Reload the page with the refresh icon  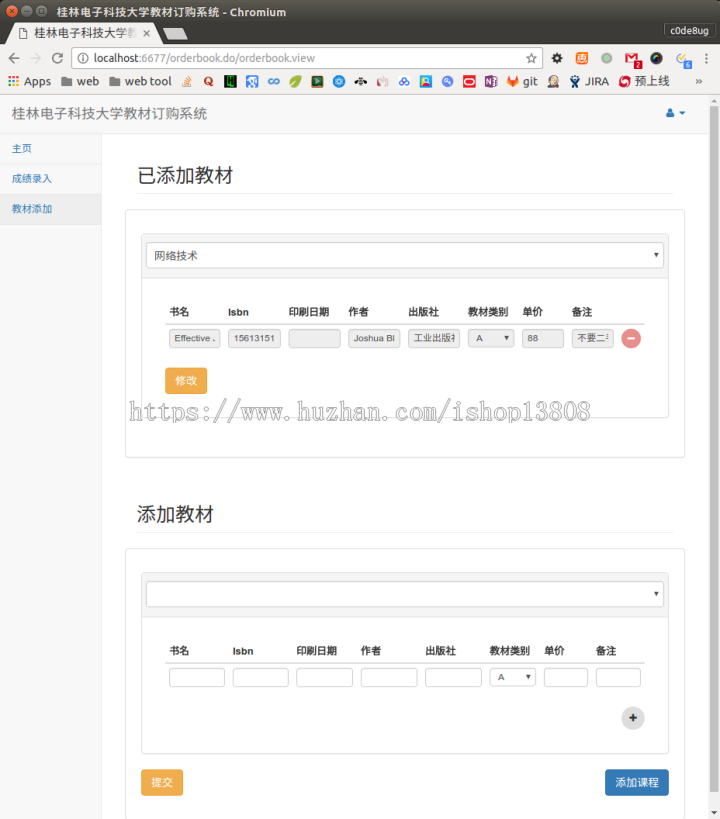click(x=57, y=58)
